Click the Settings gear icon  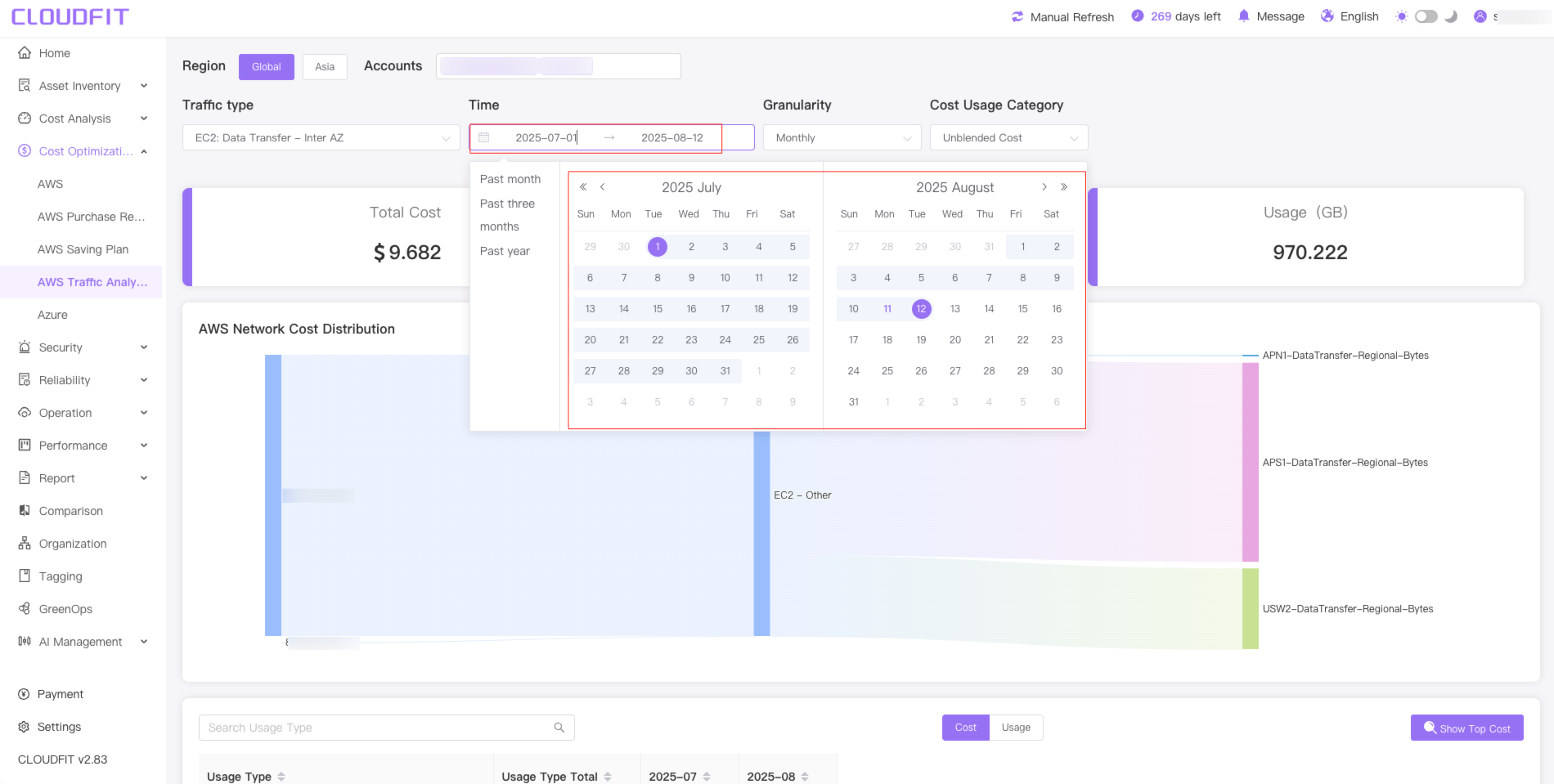pyautogui.click(x=24, y=727)
